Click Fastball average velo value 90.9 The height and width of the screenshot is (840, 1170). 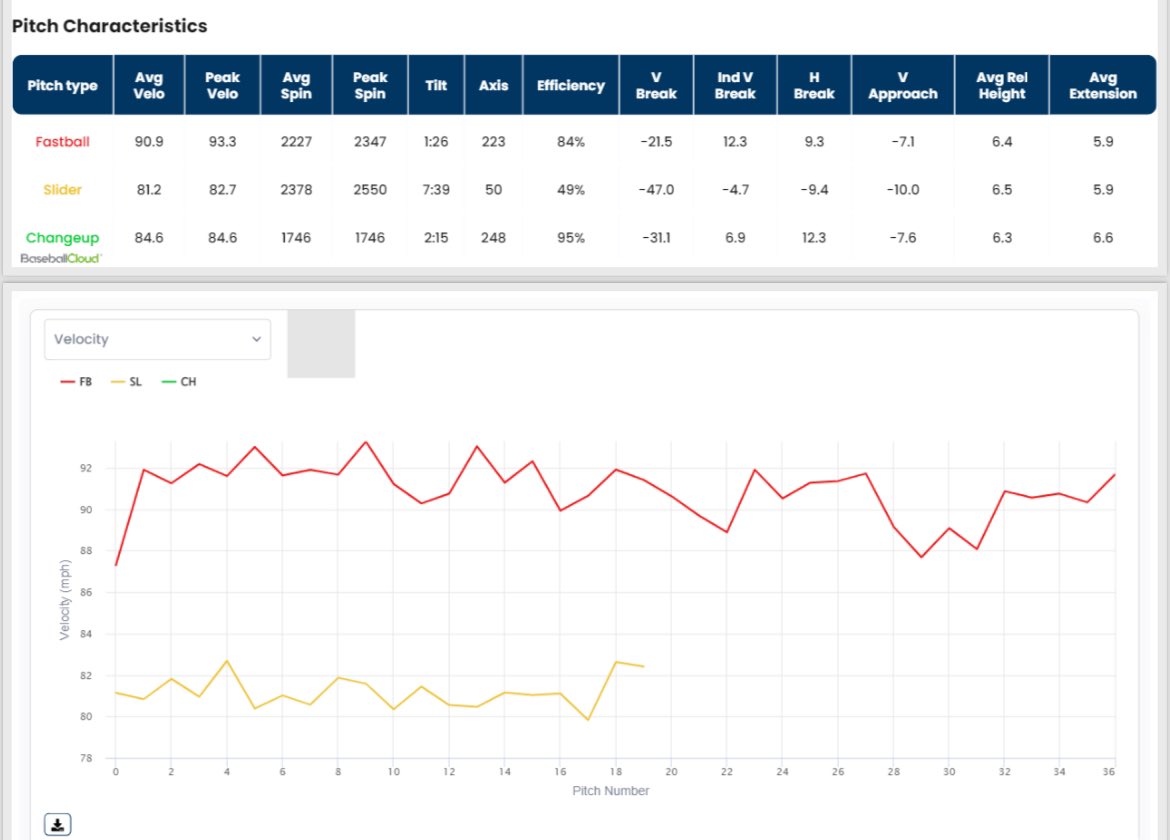click(x=148, y=142)
